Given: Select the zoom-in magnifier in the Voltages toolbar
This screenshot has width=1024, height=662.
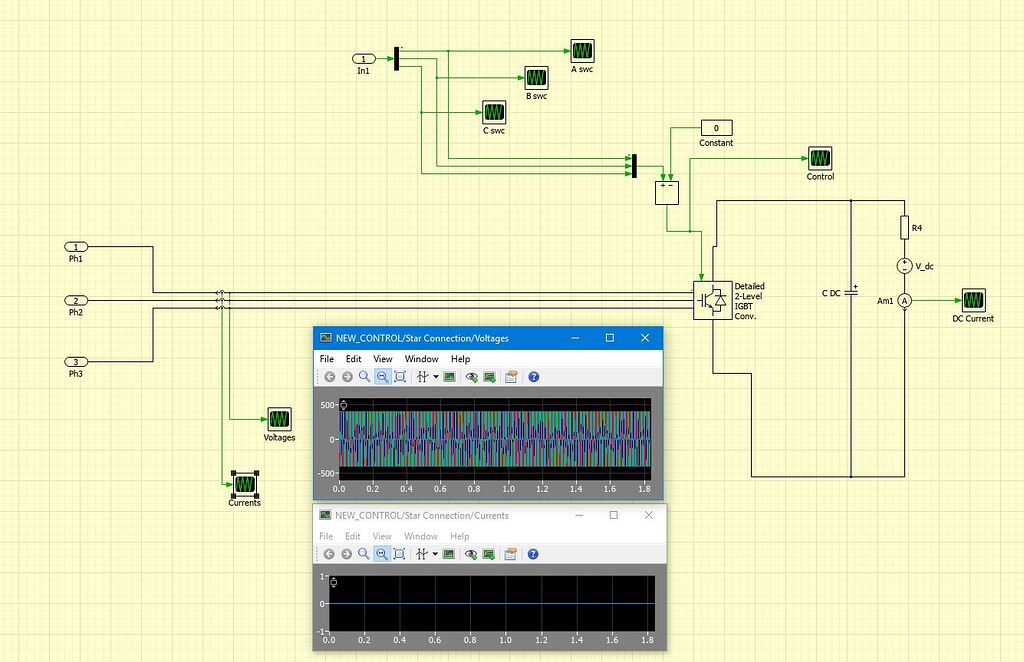Looking at the screenshot, I should pyautogui.click(x=363, y=376).
